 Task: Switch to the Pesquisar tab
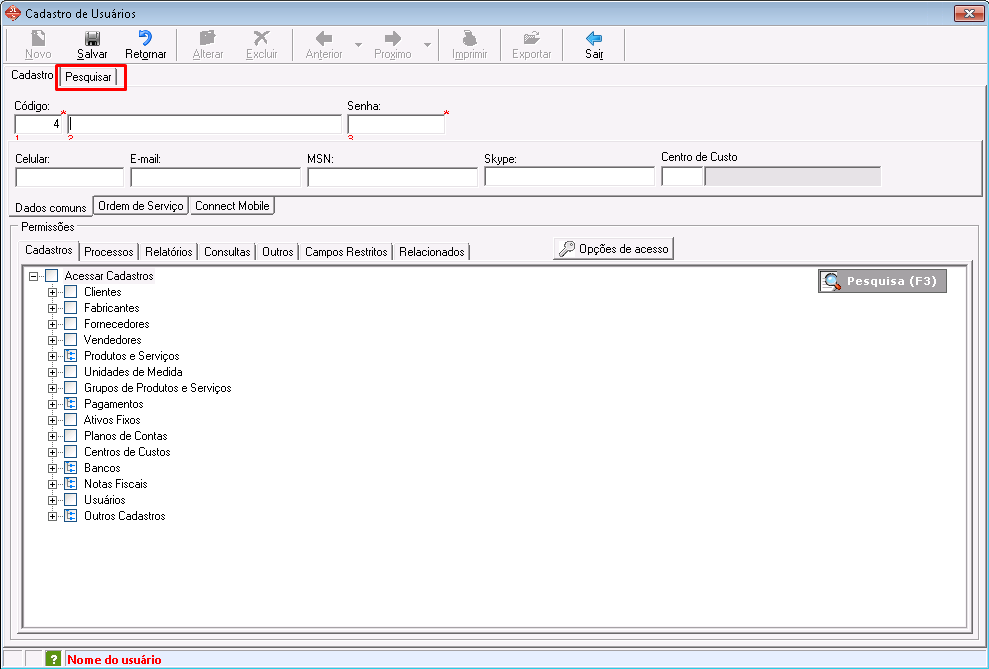(x=88, y=77)
